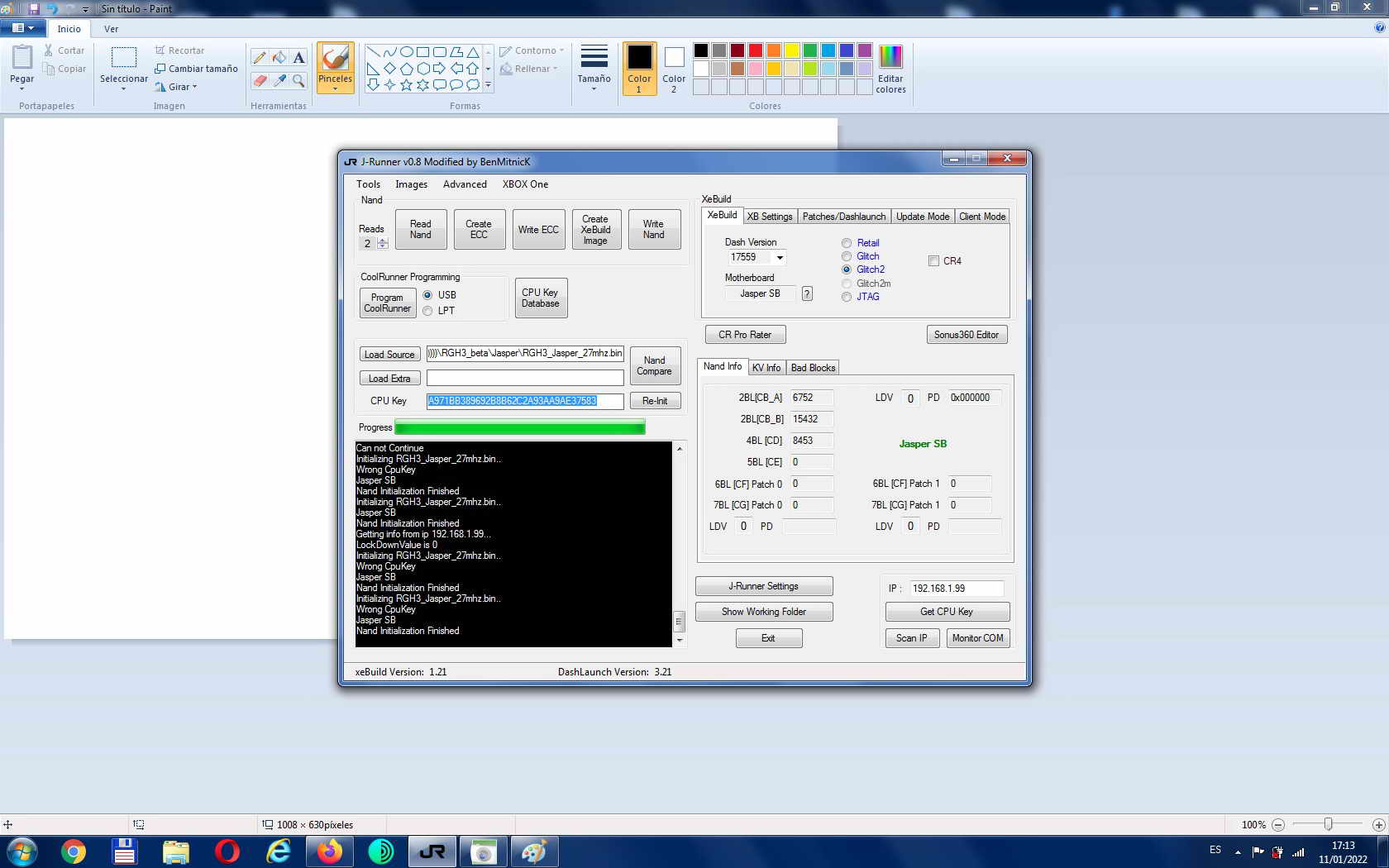Switch to the KV Info tab
The image size is (1389, 868).
pyautogui.click(x=766, y=368)
